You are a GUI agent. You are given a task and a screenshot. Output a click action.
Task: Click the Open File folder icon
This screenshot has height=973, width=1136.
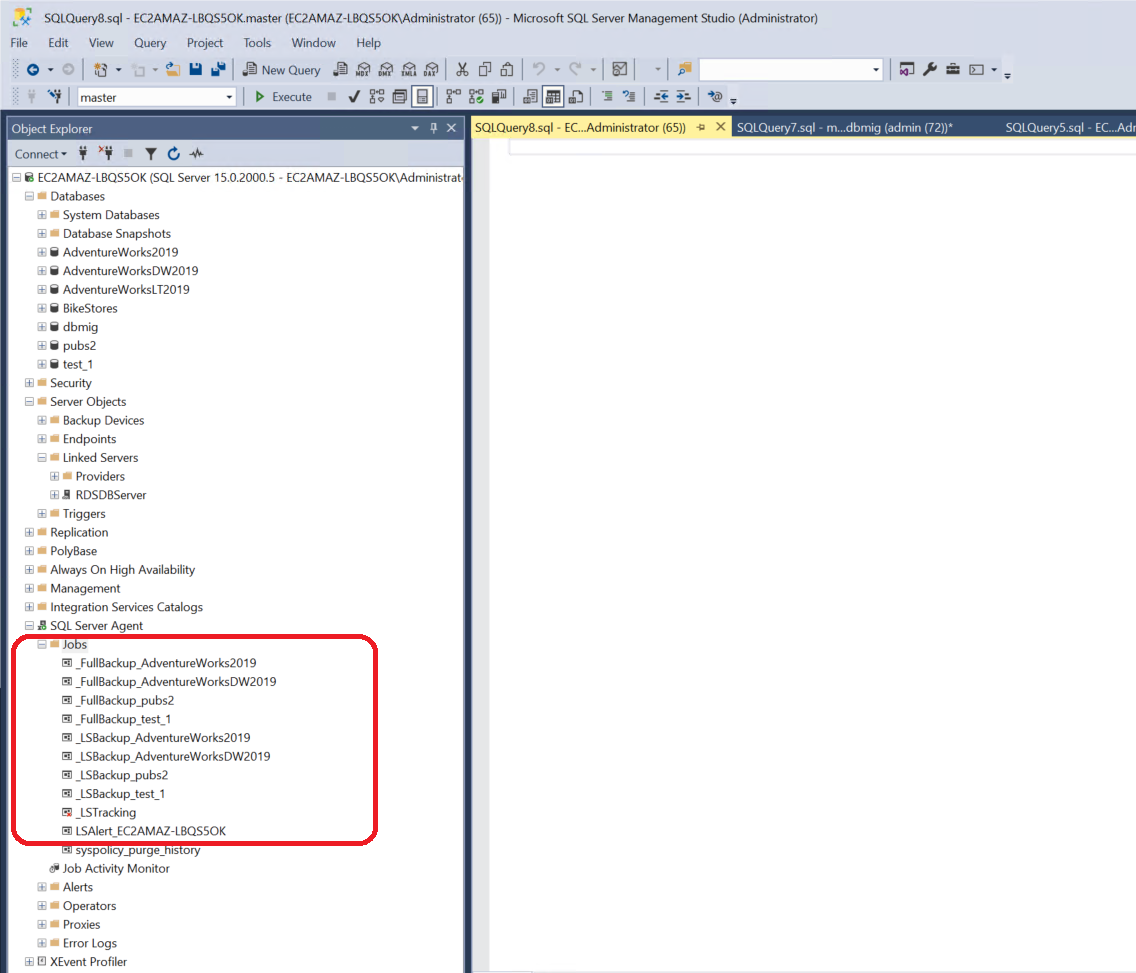click(x=172, y=70)
